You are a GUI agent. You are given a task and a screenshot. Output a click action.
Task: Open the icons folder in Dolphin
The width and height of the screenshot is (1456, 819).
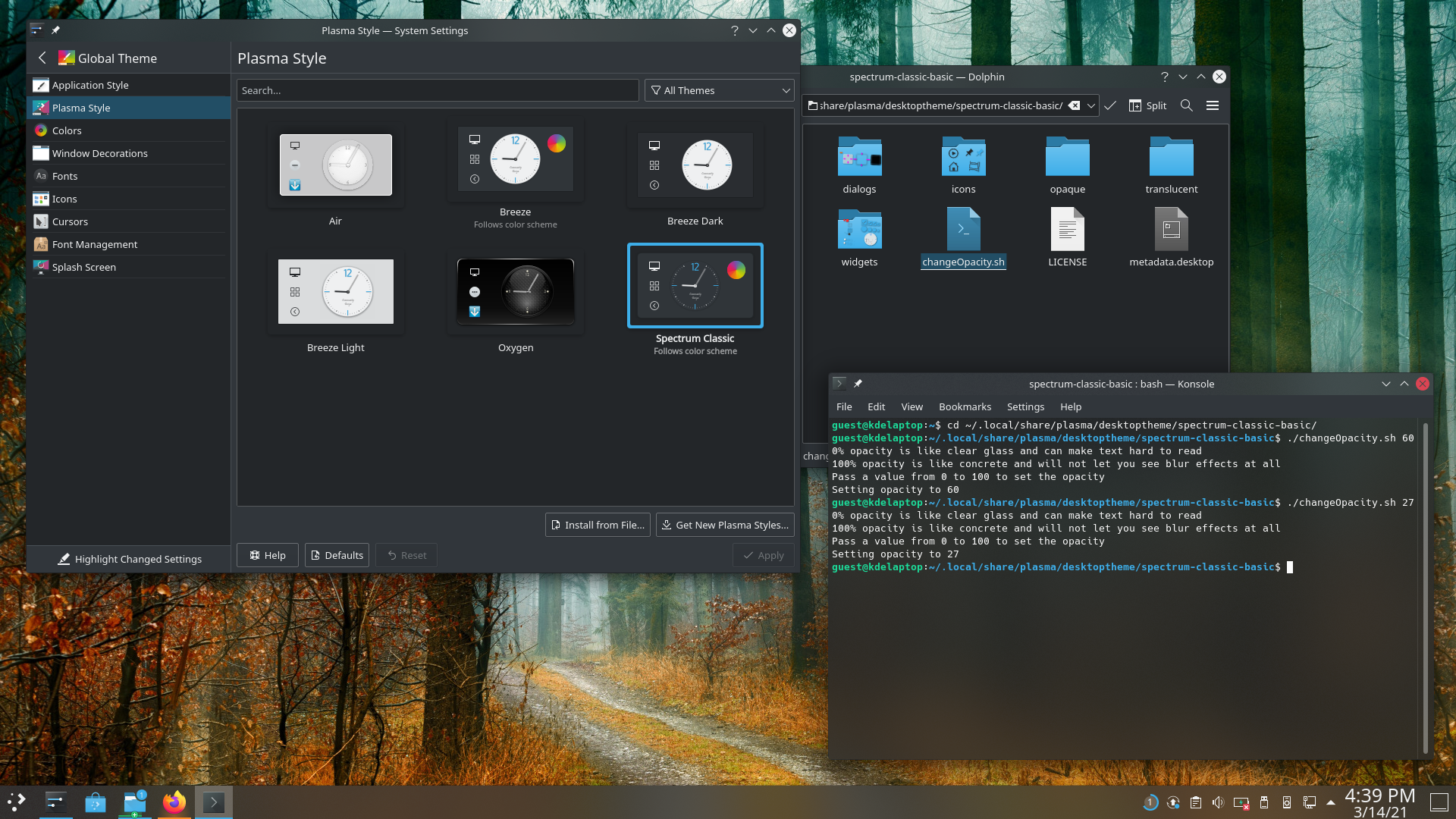pos(963,165)
